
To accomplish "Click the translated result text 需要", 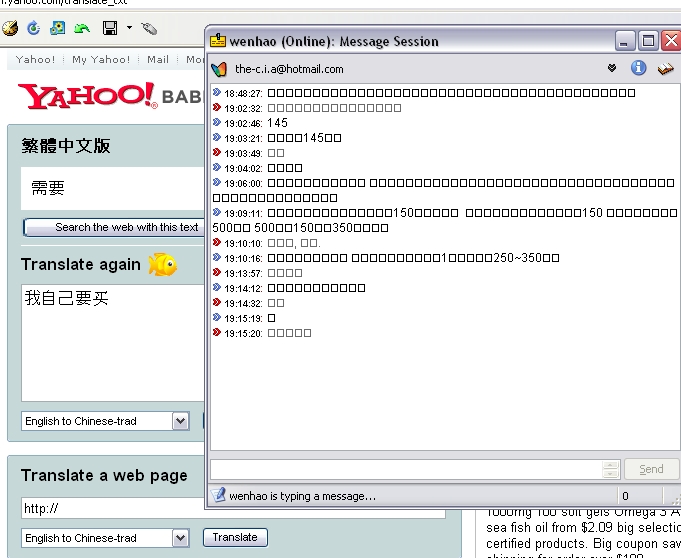I will pos(48,188).
